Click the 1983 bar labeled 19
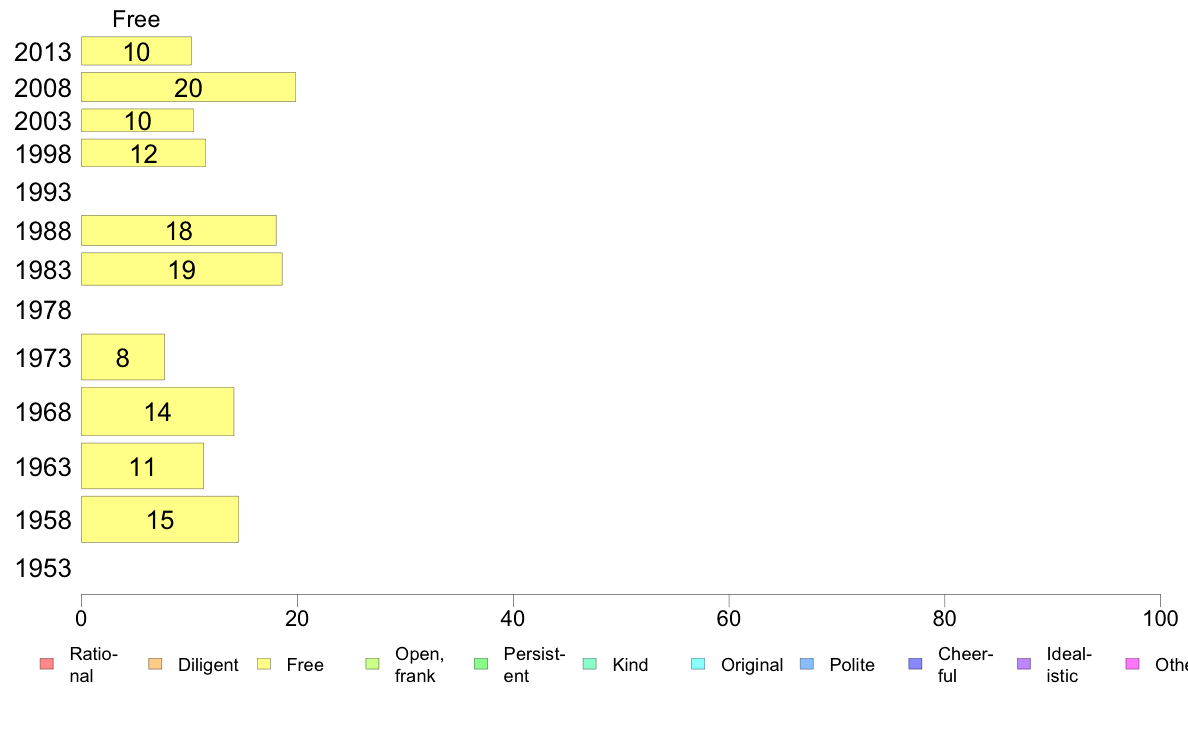1188x736 pixels. [x=182, y=269]
